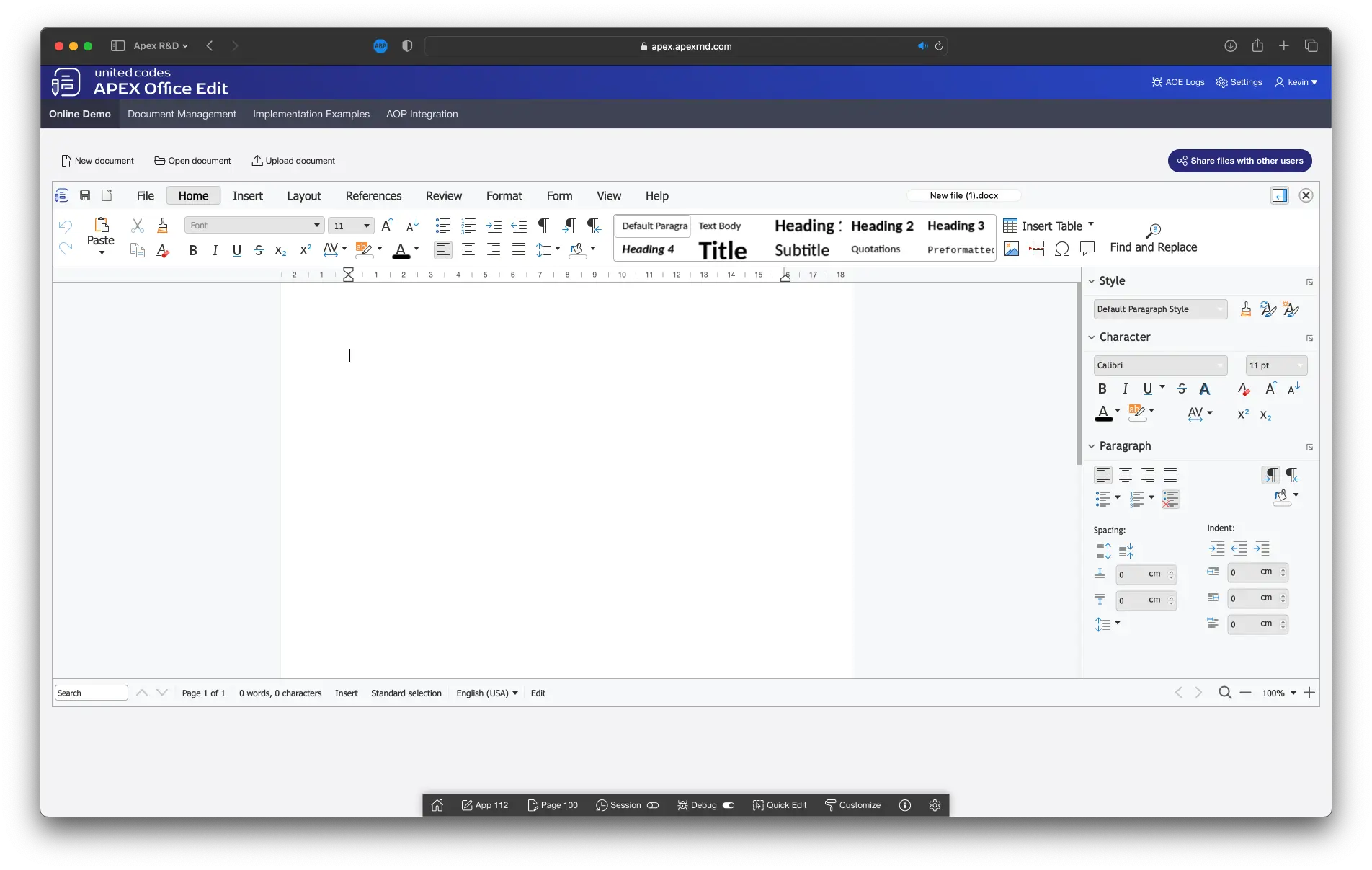Click the Open document button
This screenshot has height=870, width=1372.
tap(193, 161)
